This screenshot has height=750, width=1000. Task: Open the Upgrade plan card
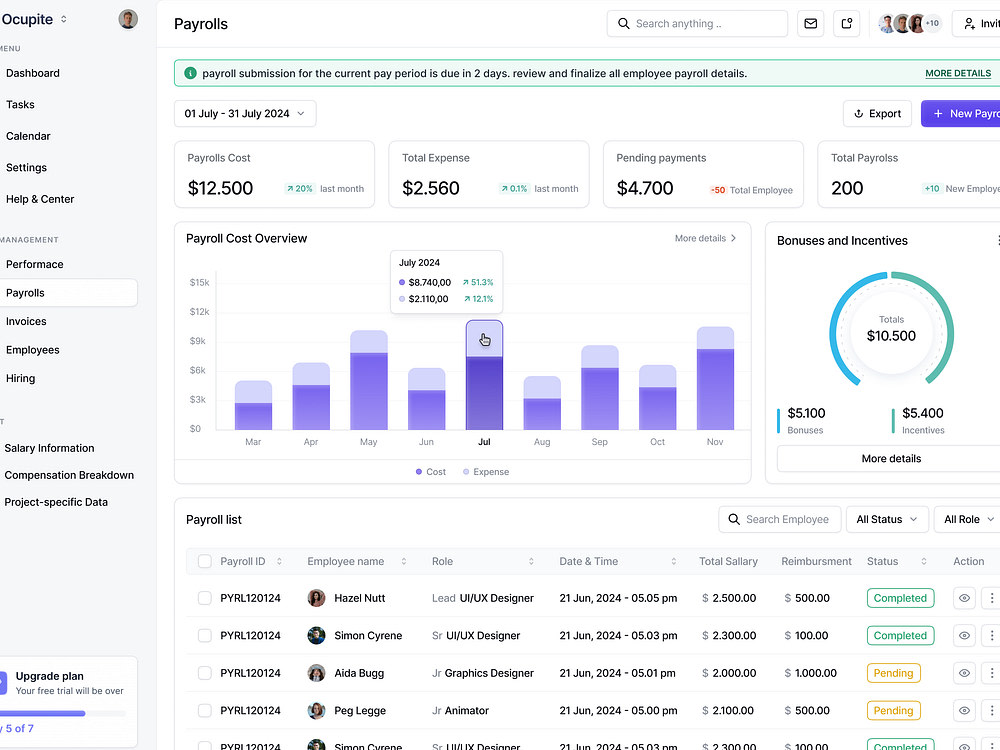(68, 702)
